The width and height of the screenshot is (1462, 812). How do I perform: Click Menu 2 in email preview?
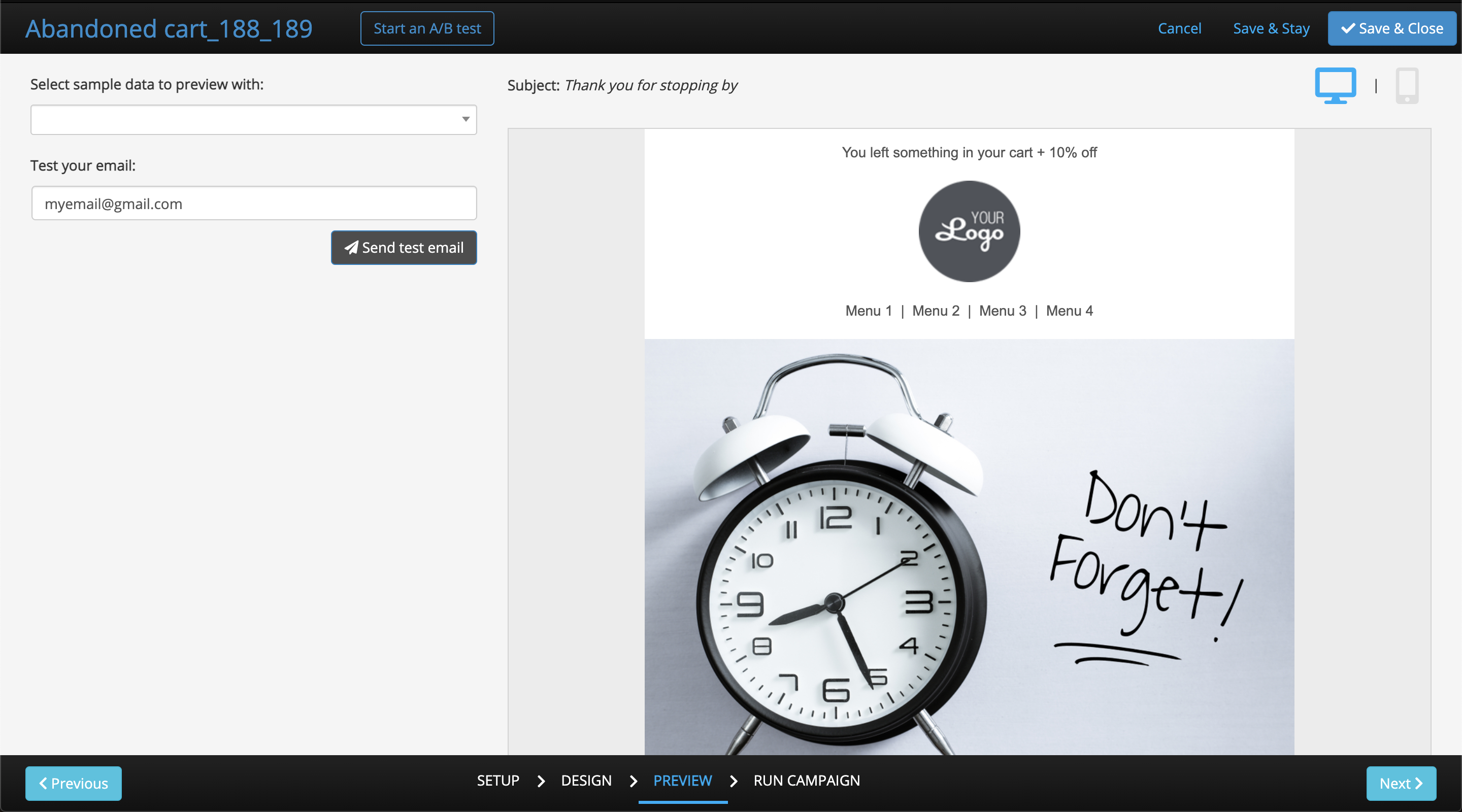935,311
